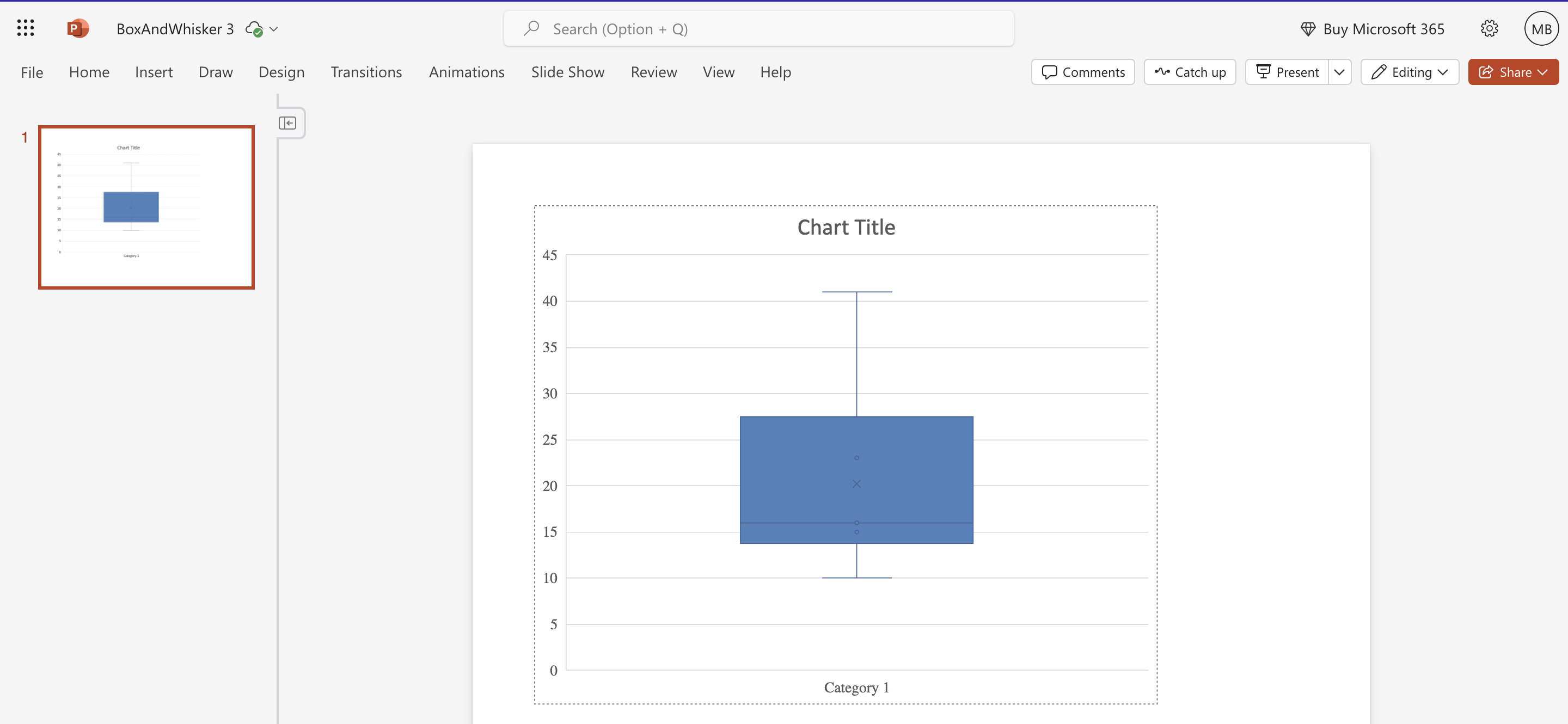This screenshot has height=724, width=1568.
Task: Click the PowerPoint app icon
Action: click(x=79, y=28)
